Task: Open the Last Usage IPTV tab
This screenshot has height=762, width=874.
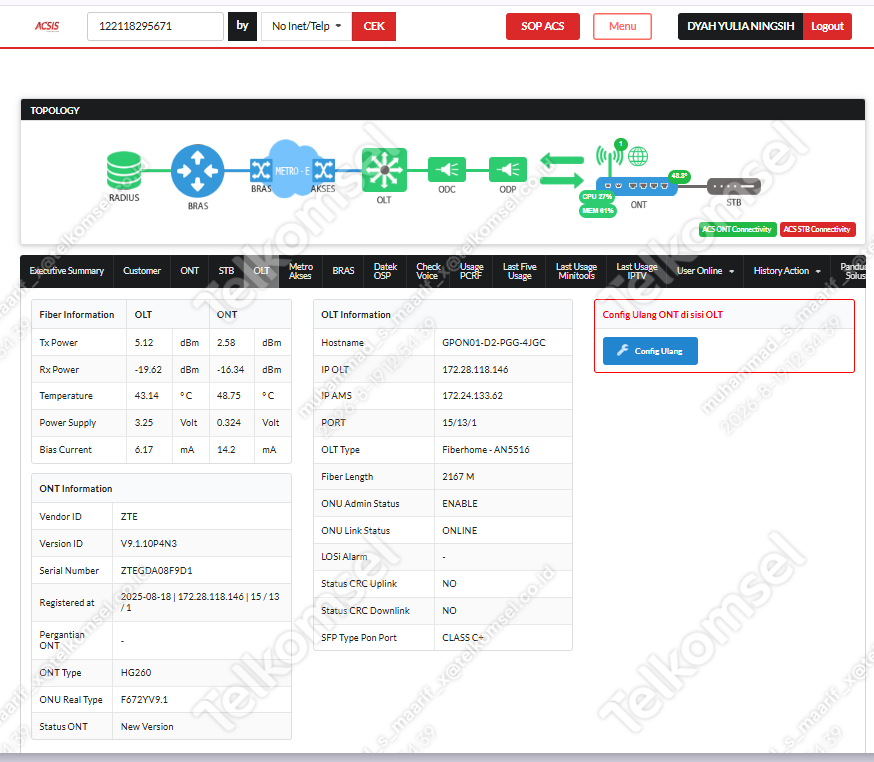Action: pyautogui.click(x=637, y=271)
